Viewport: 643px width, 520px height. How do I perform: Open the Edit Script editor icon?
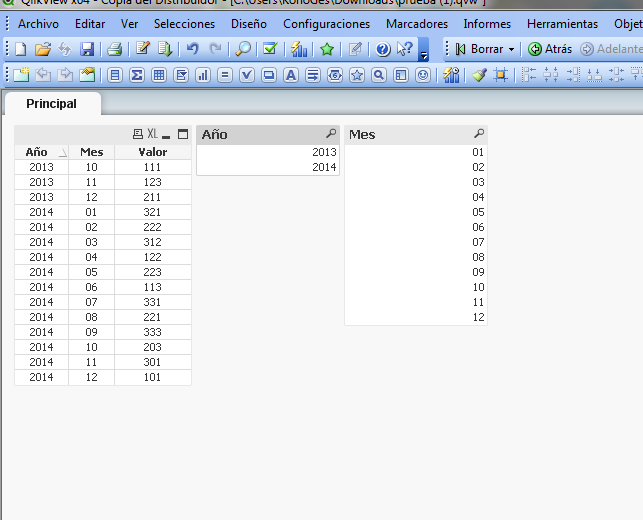pos(143,49)
